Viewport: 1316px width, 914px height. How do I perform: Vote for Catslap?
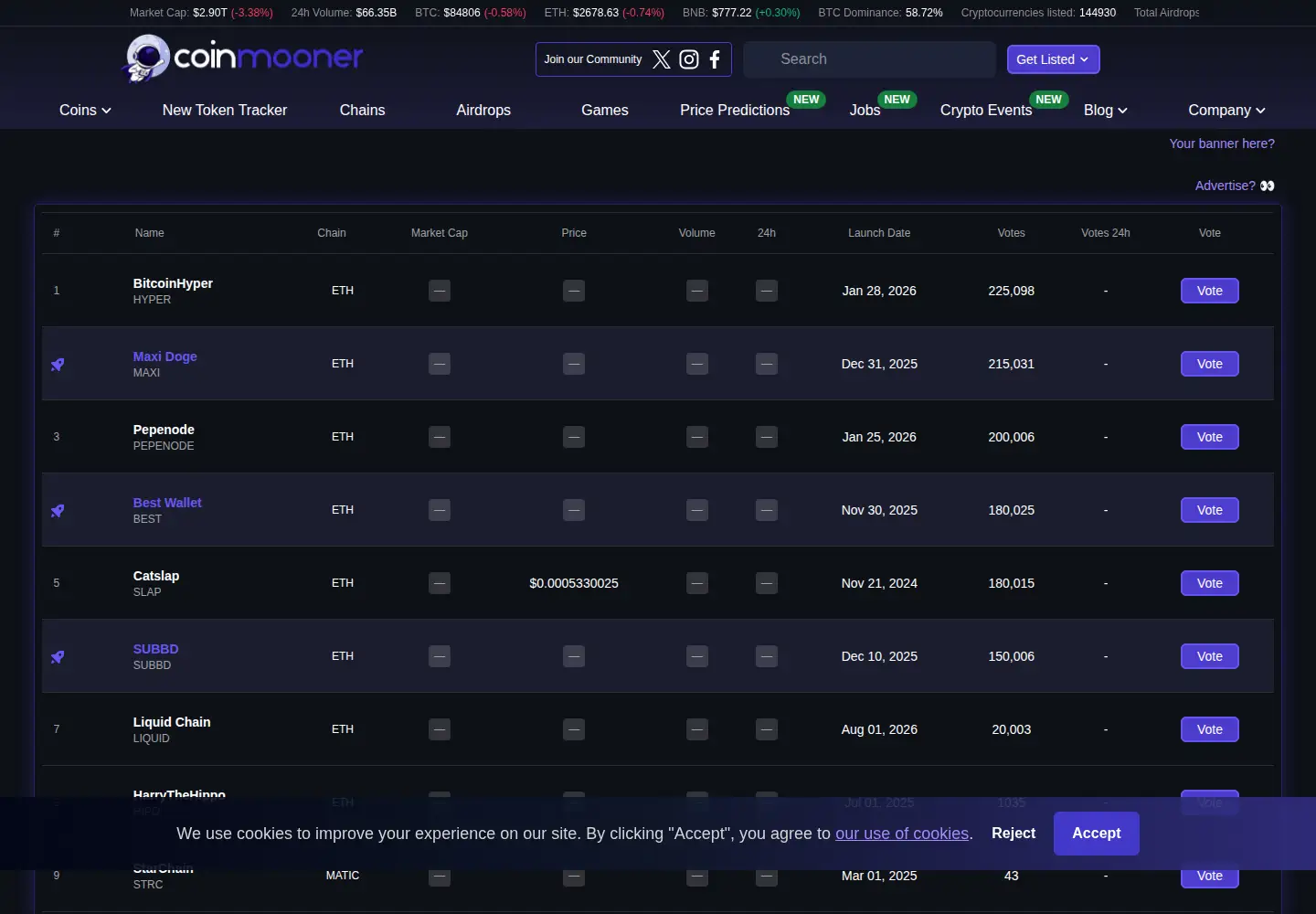[1210, 583]
